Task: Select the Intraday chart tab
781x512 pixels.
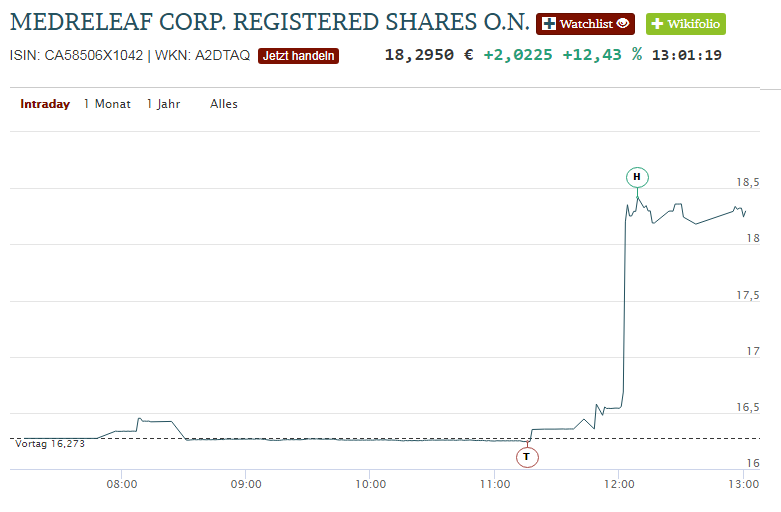Action: click(45, 104)
